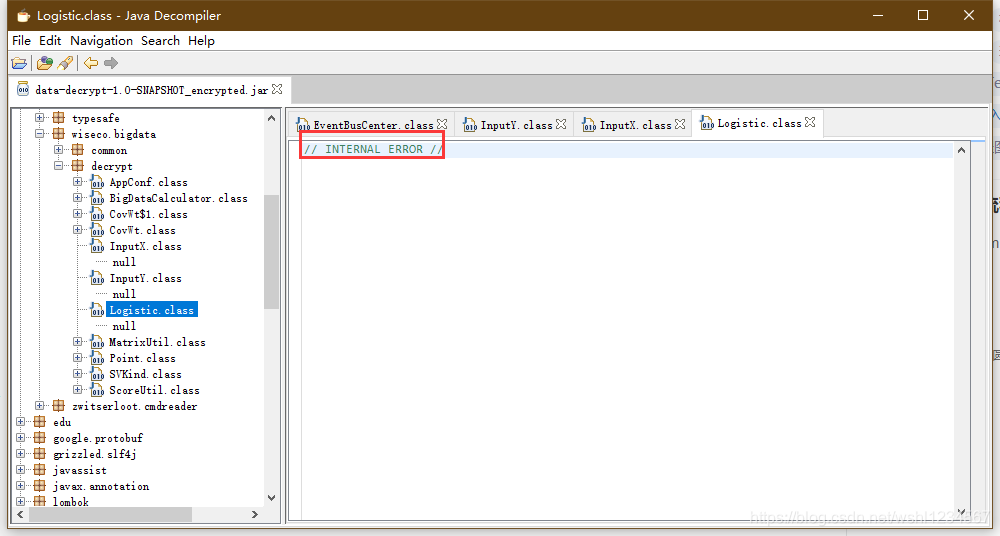This screenshot has height=536, width=1000.
Task: Open AppConf.class in the tree
Action: pos(149,182)
